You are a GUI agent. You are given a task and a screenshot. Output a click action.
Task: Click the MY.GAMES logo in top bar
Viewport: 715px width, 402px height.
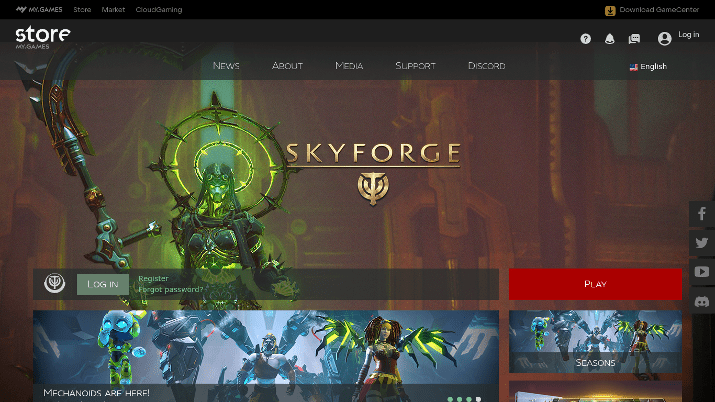[x=39, y=10]
